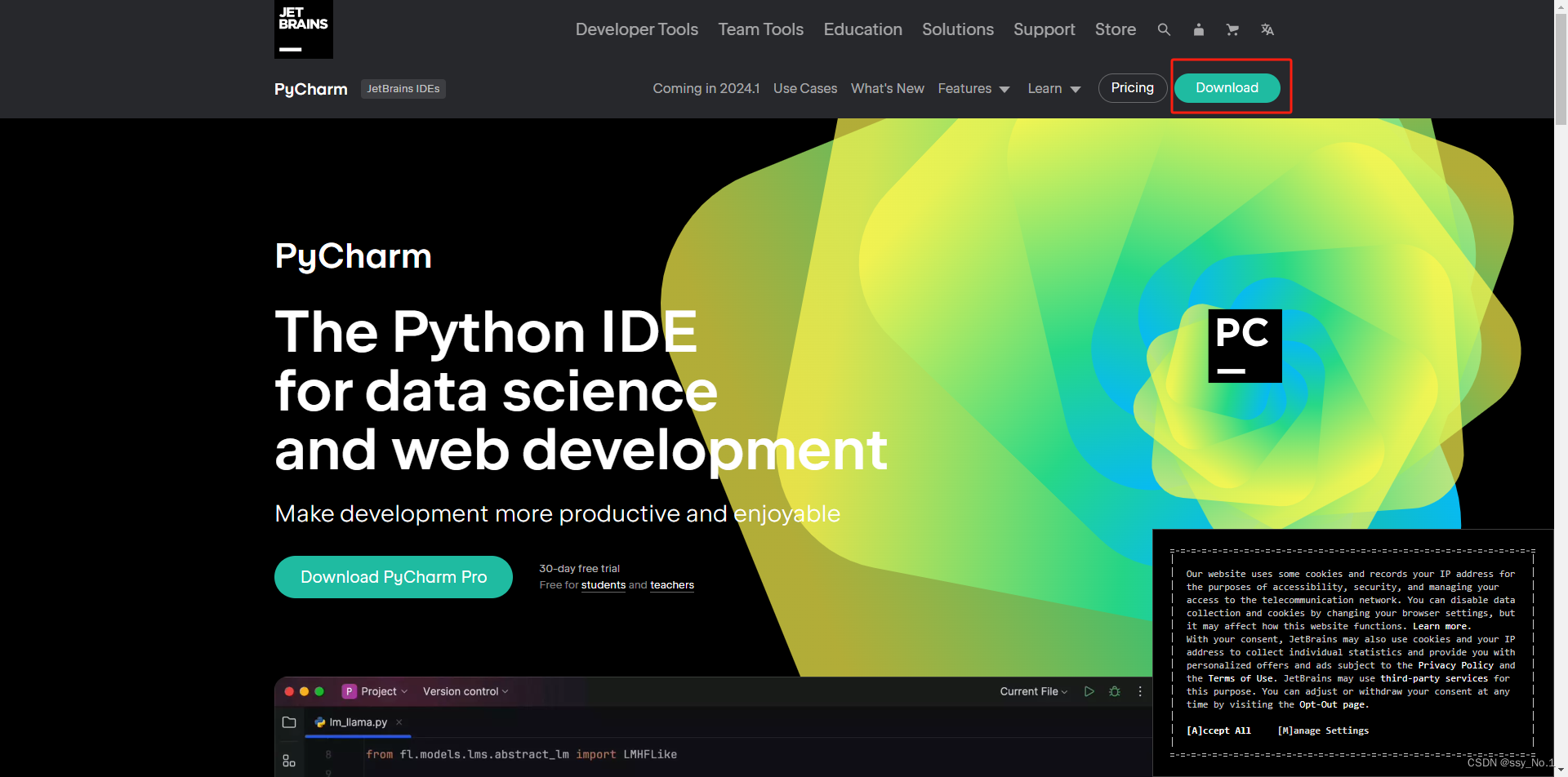Click [A]ccept All in cookie notice
Screen dimensions: 1568x777
point(1218,730)
